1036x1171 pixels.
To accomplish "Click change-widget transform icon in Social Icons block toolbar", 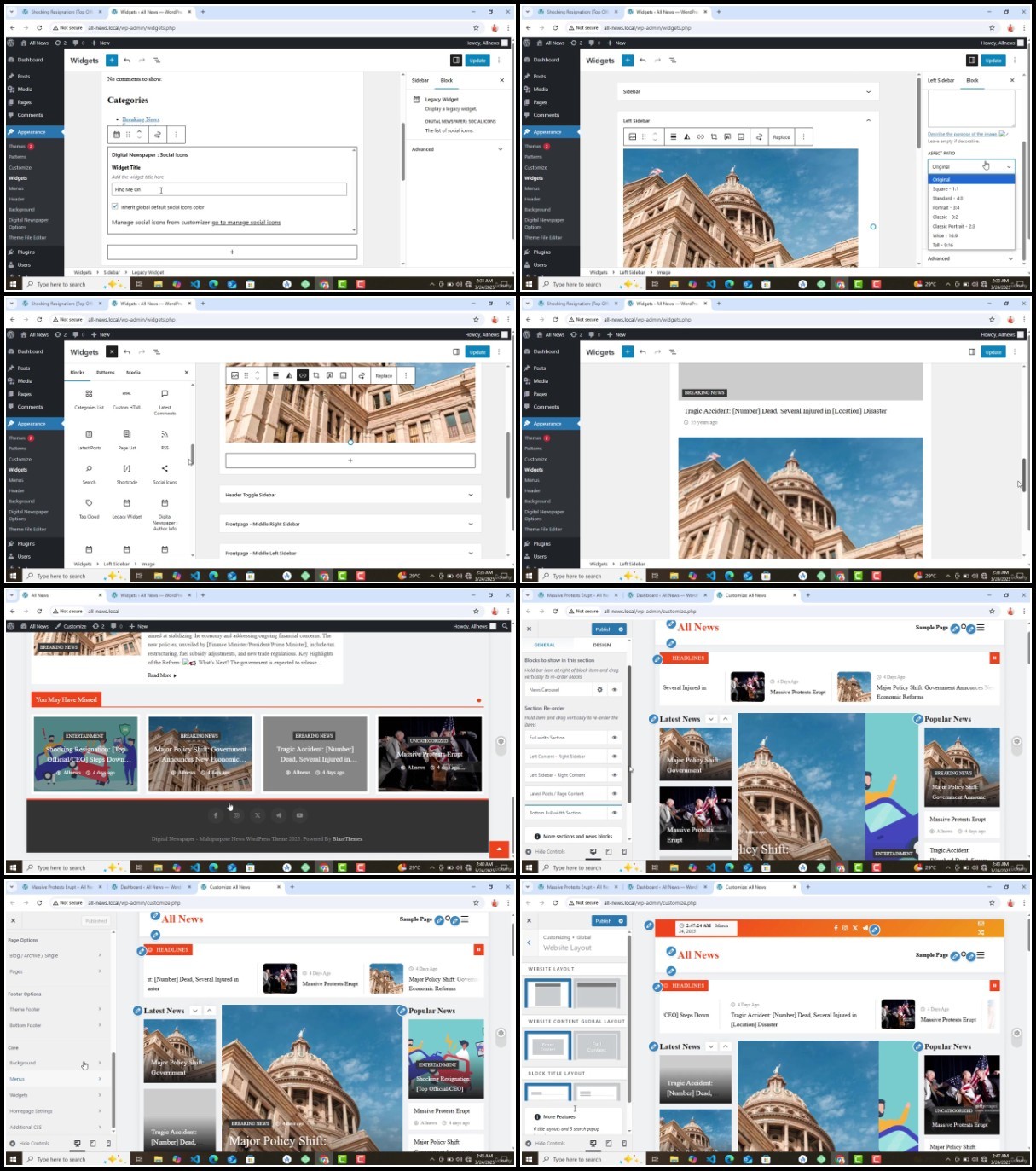I will click(x=157, y=135).
